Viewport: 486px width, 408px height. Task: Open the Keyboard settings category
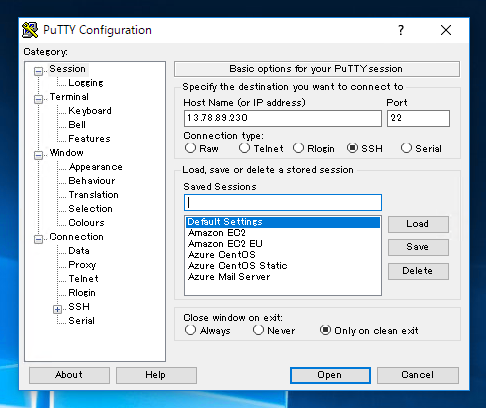90,111
